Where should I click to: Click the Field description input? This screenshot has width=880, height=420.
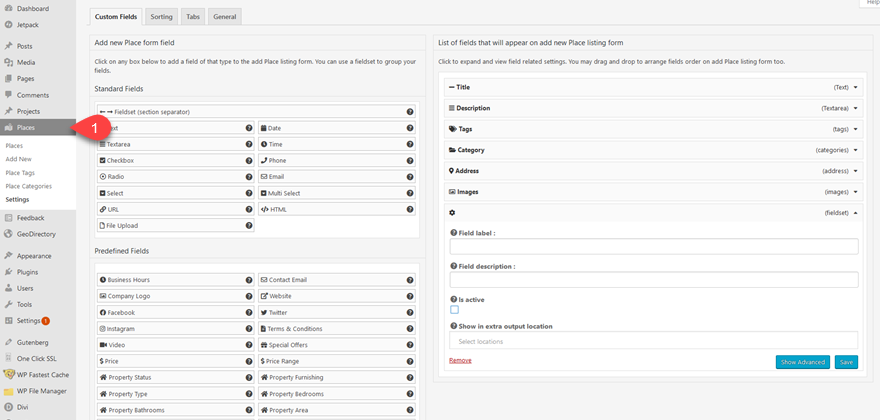[x=654, y=280]
